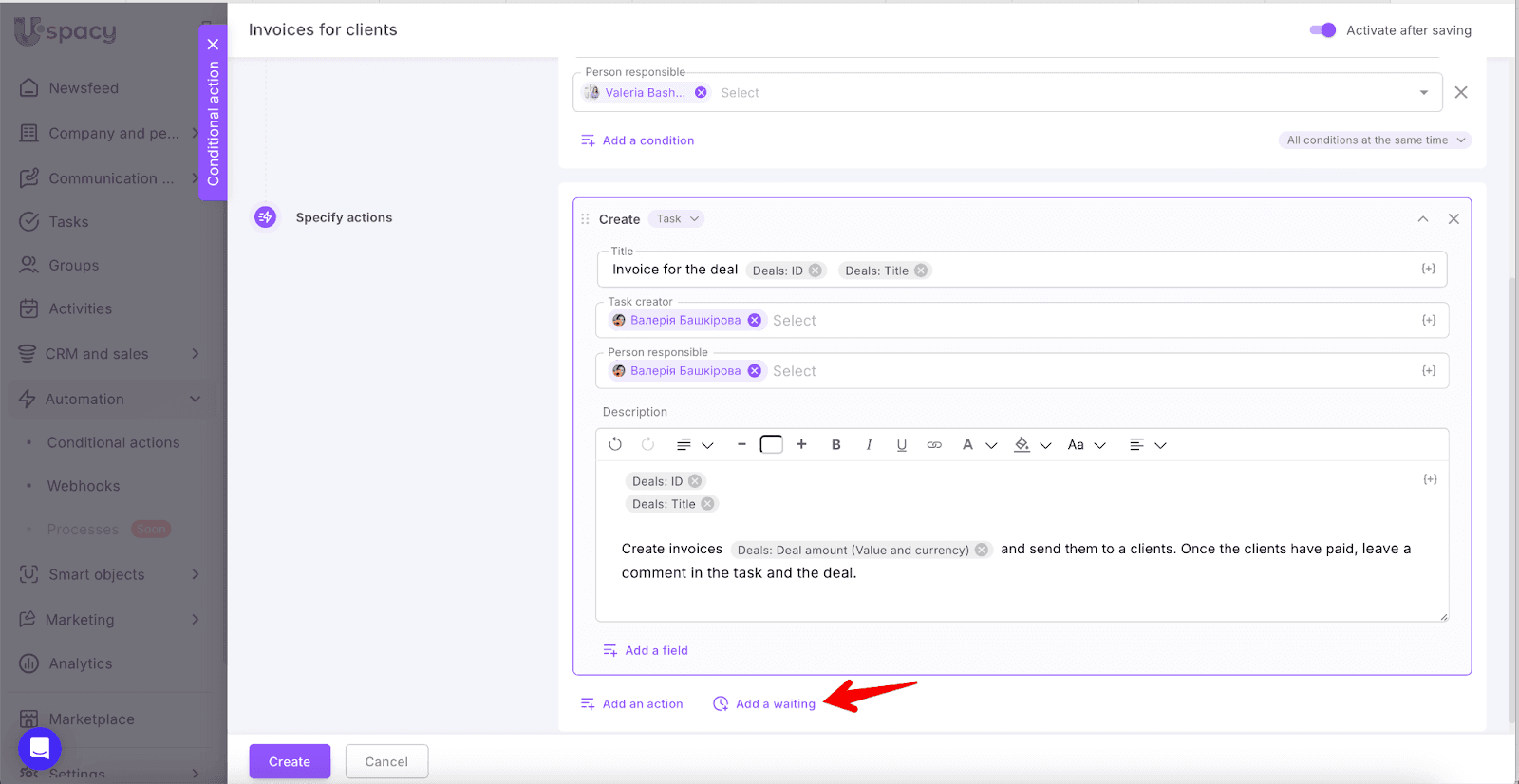Open the chat support bubble icon
Image resolution: width=1519 pixels, height=784 pixels.
(40, 749)
